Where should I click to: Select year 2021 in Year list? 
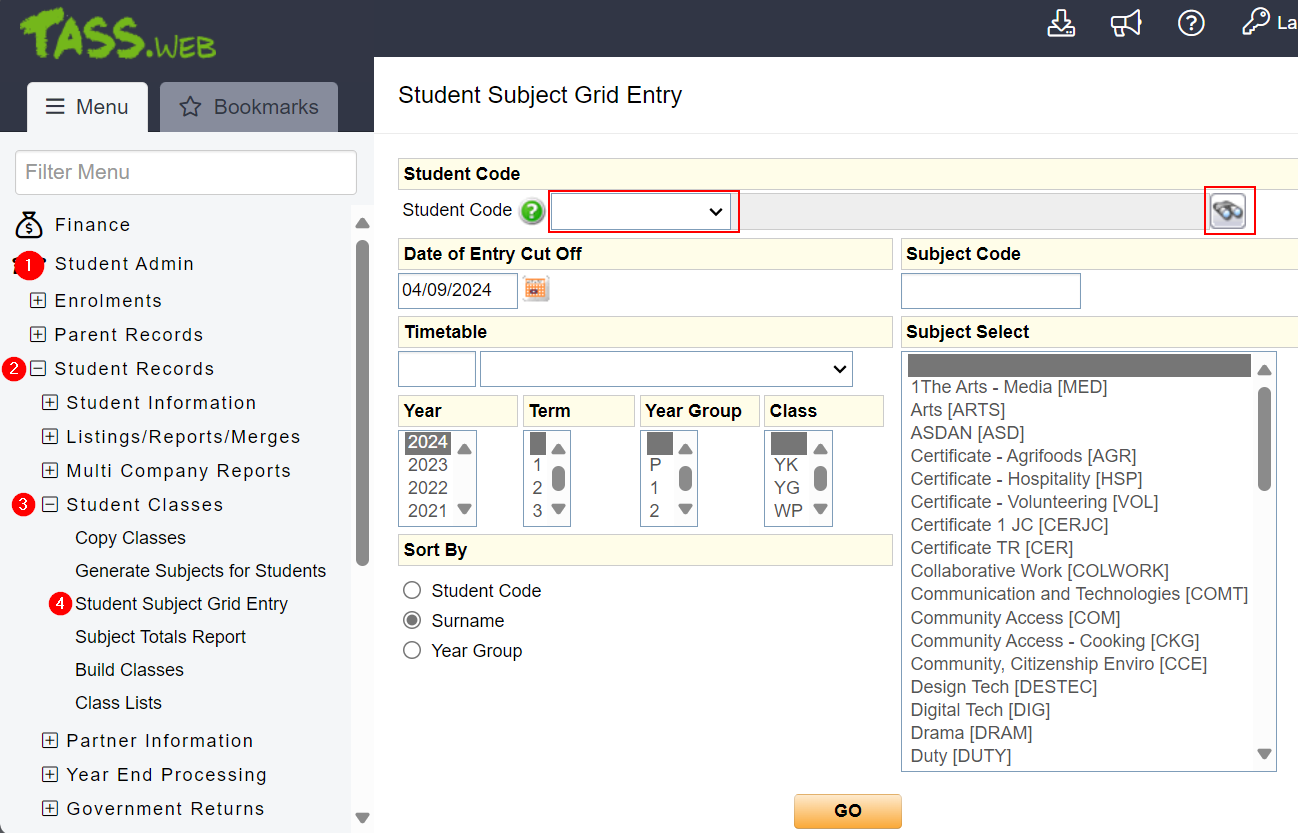(x=428, y=511)
